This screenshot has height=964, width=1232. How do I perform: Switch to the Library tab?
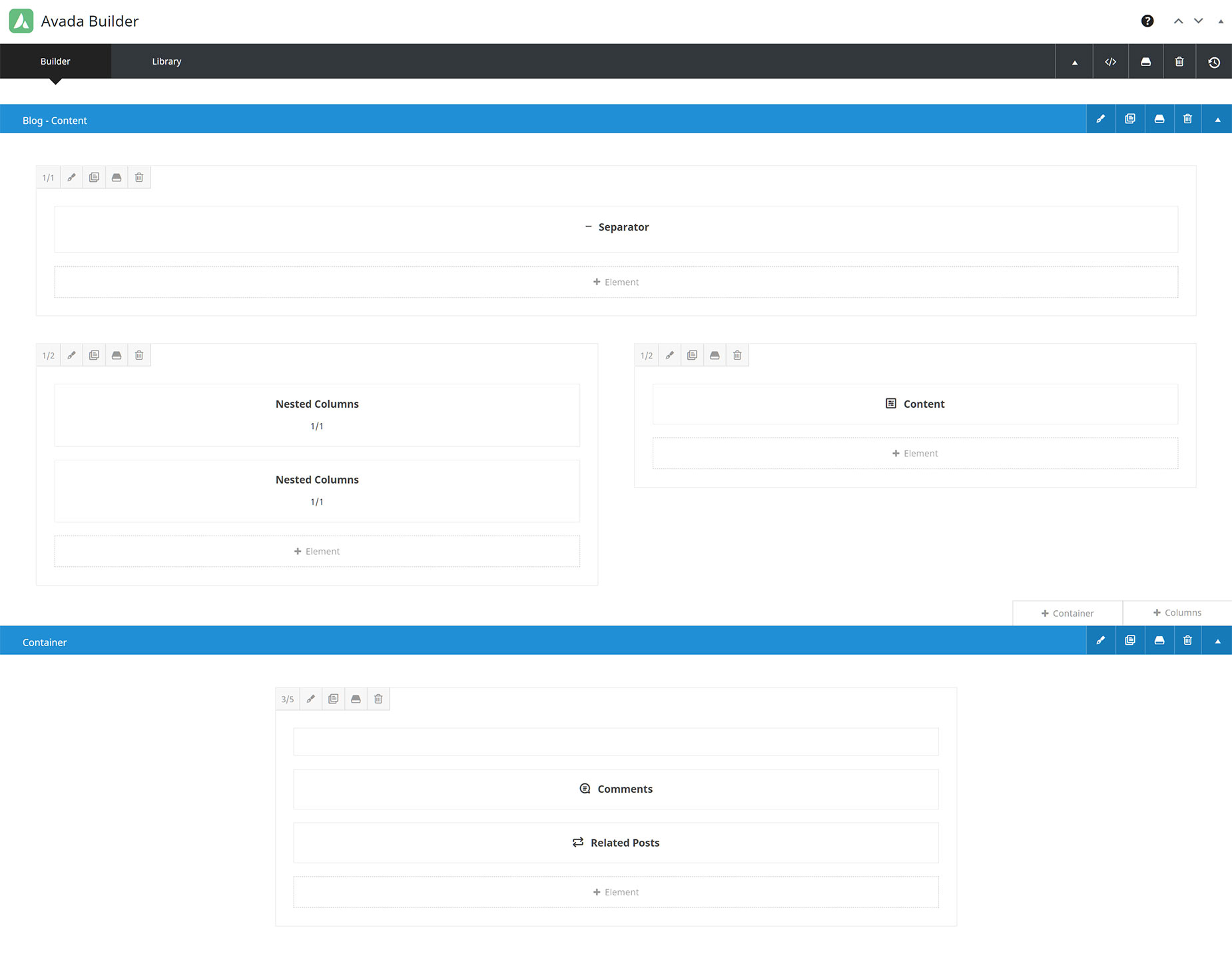pyautogui.click(x=166, y=61)
